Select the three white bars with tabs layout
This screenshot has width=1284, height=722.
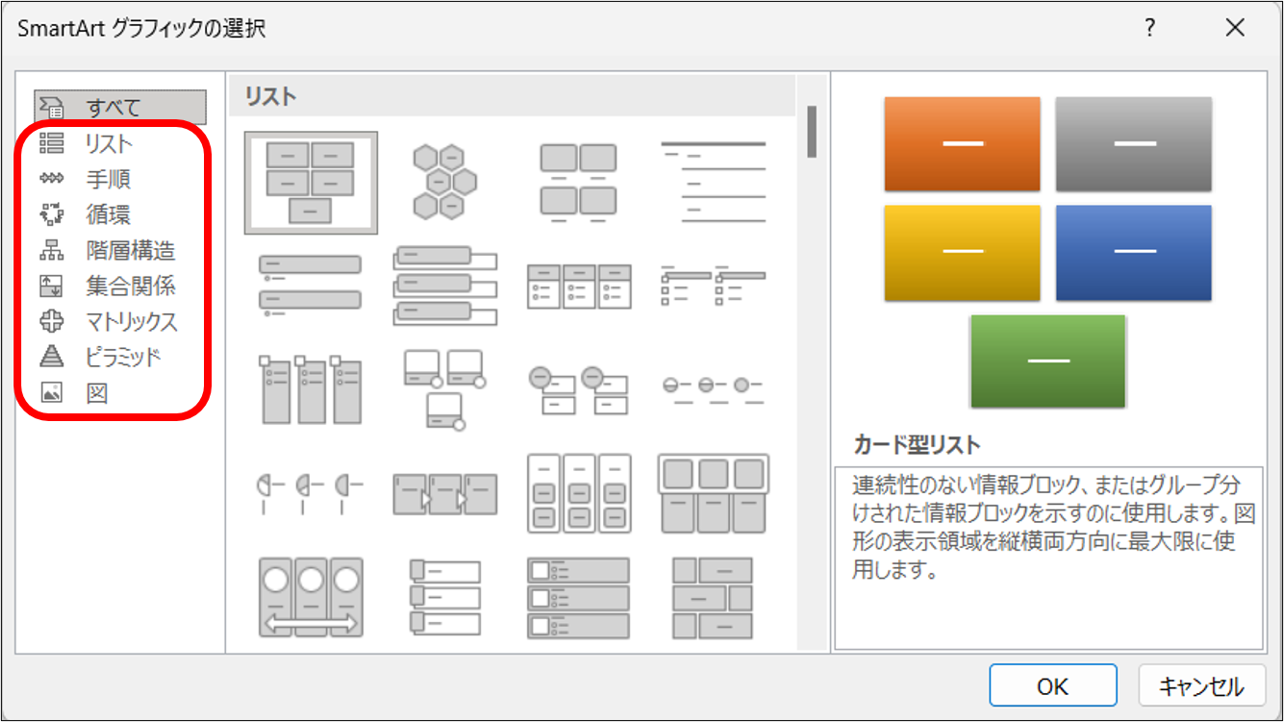pyautogui.click(x=444, y=597)
